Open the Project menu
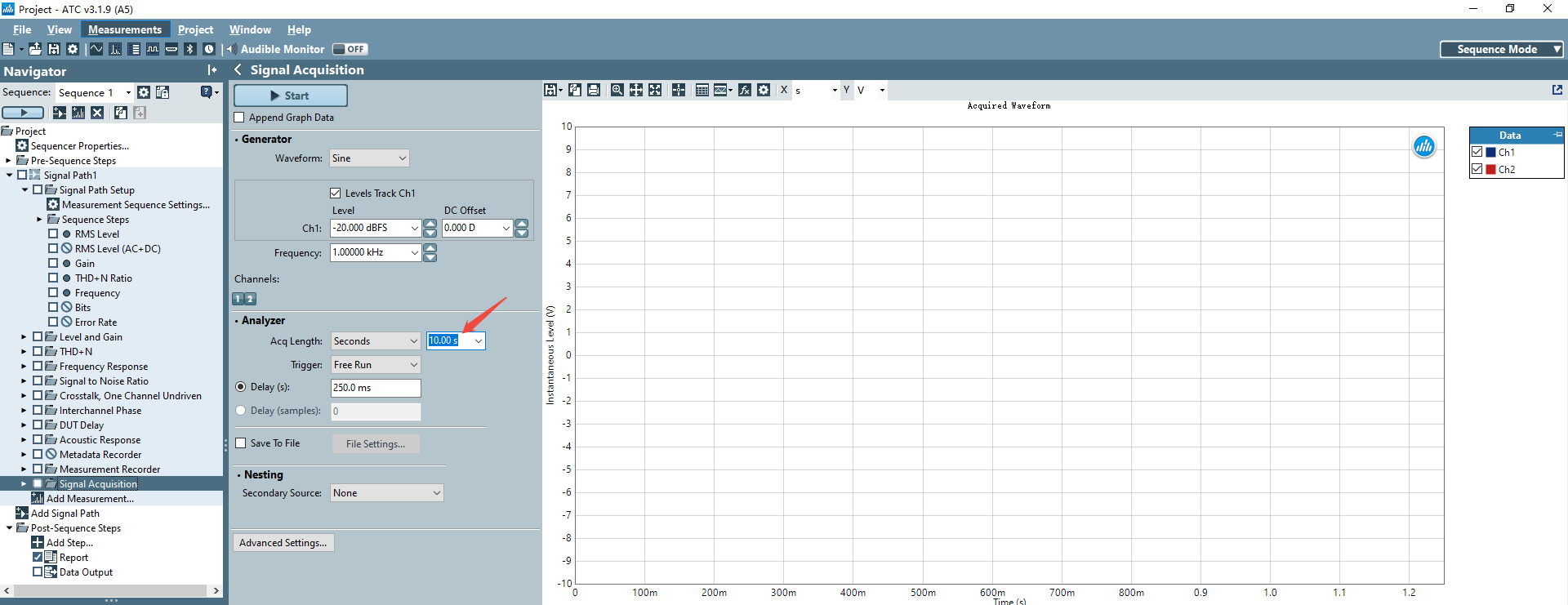Screen dimensions: 1568x605 (195, 29)
